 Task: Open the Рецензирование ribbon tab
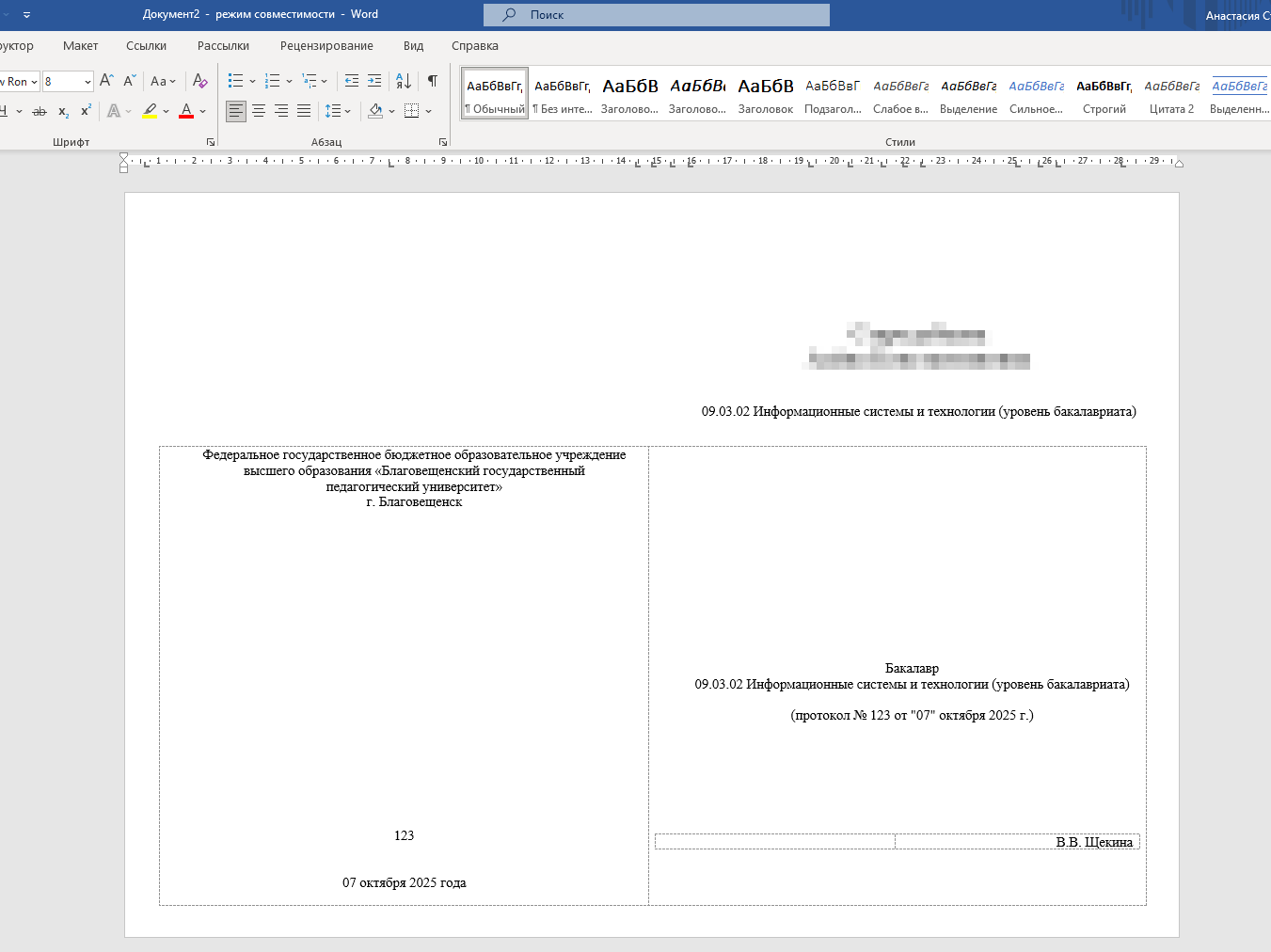tap(326, 45)
